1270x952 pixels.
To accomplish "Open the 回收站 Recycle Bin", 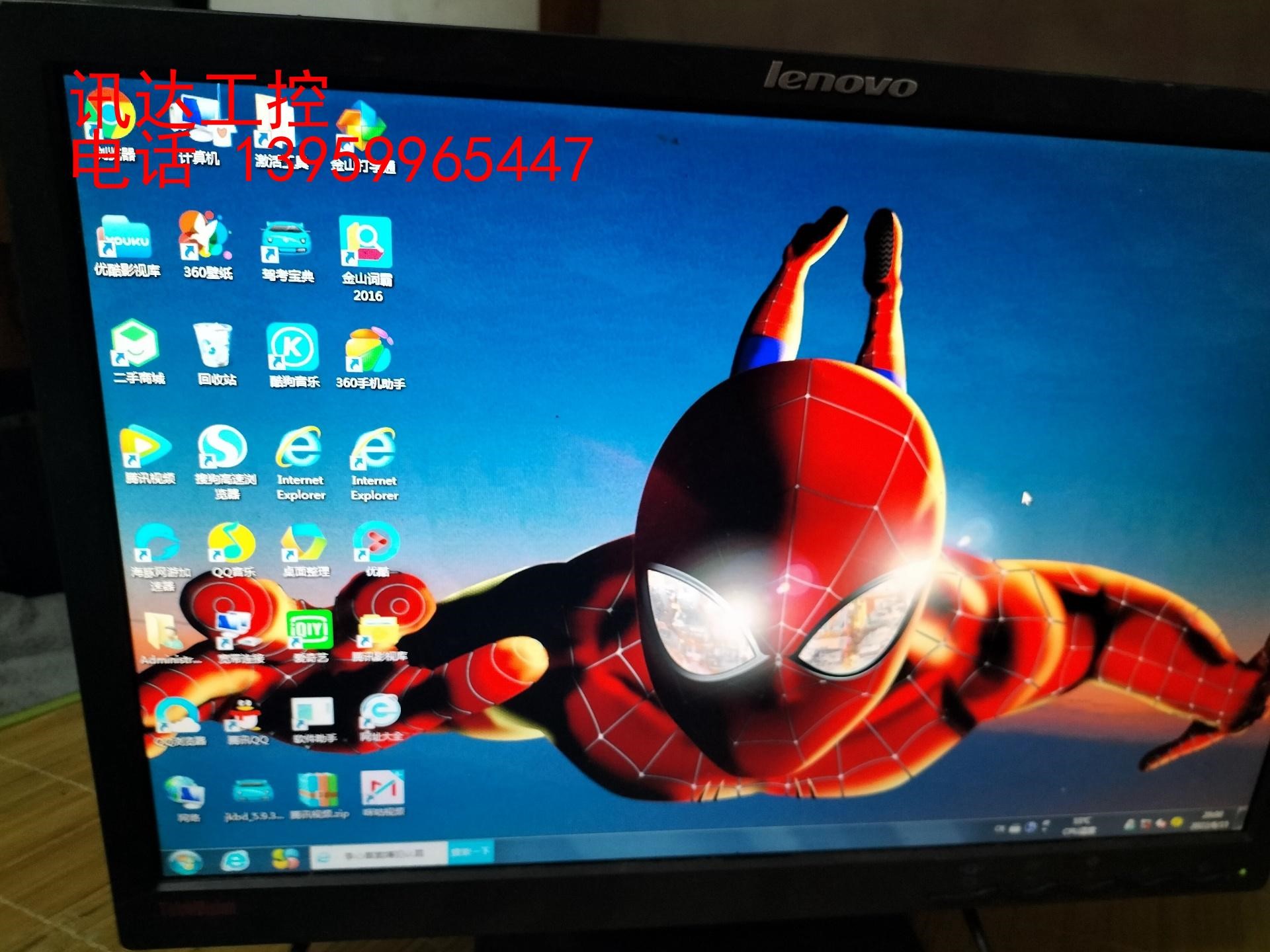I will point(215,354).
